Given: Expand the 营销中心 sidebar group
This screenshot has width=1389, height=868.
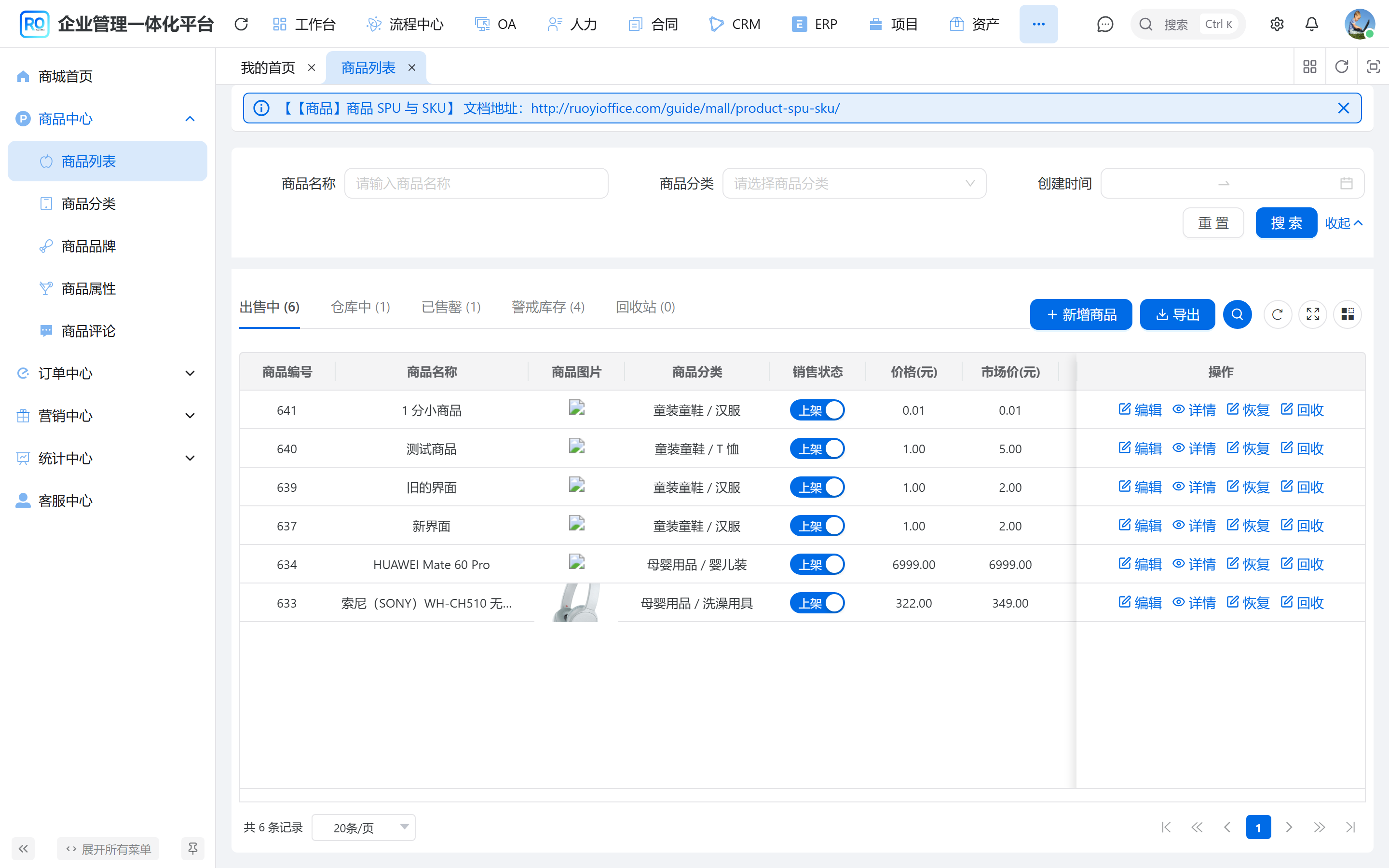Looking at the screenshot, I should (x=107, y=416).
